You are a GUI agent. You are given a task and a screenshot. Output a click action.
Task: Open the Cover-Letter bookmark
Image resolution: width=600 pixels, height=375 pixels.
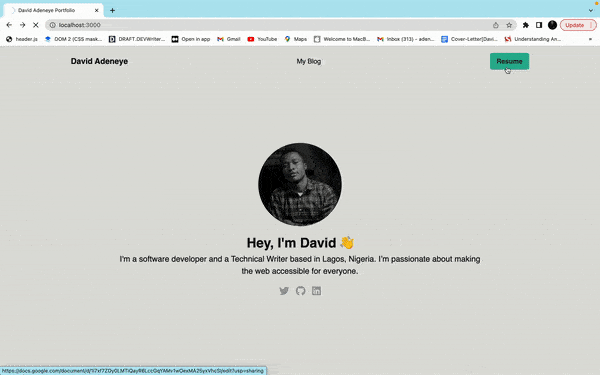pyautogui.click(x=470, y=39)
